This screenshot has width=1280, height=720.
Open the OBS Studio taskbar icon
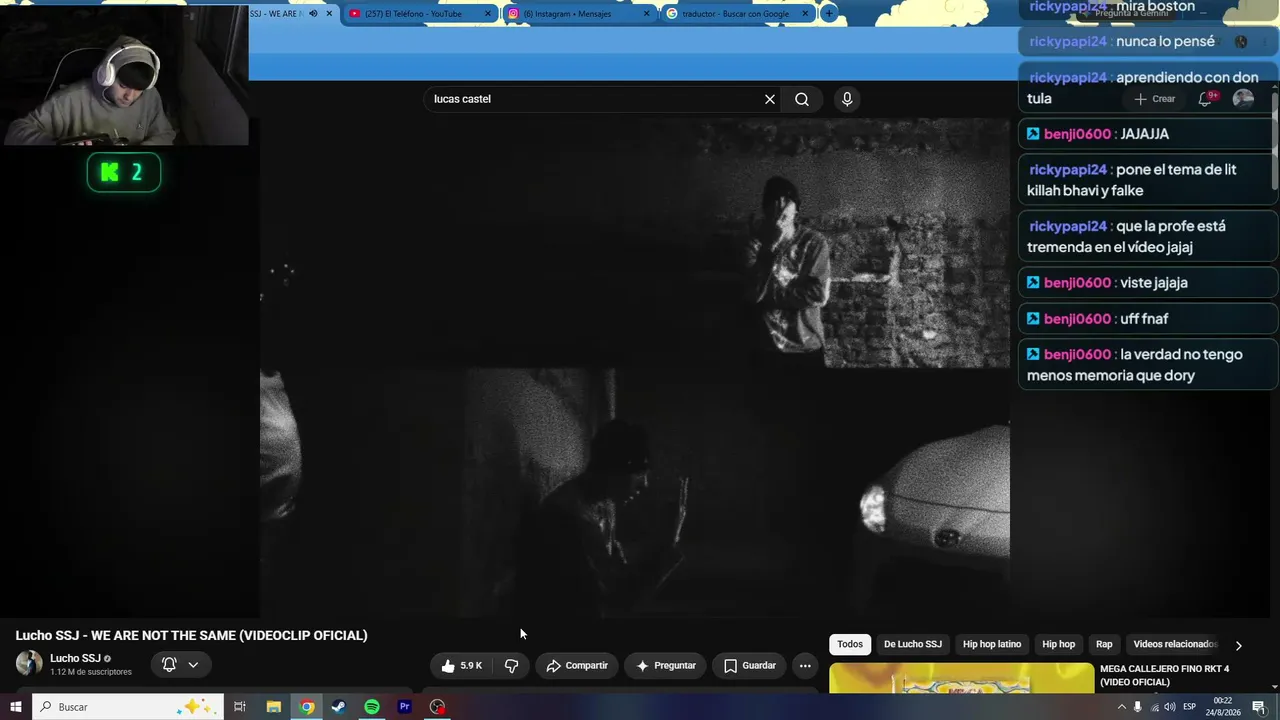437,707
